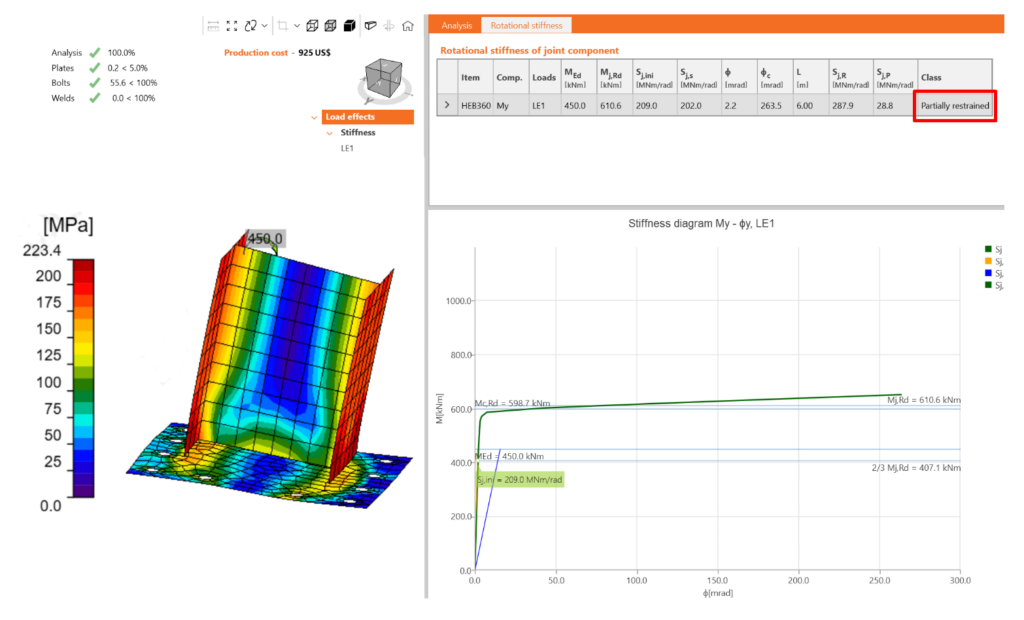Select the transparent wireframe cube view
The image size is (1024, 620).
pyautogui.click(x=313, y=26)
